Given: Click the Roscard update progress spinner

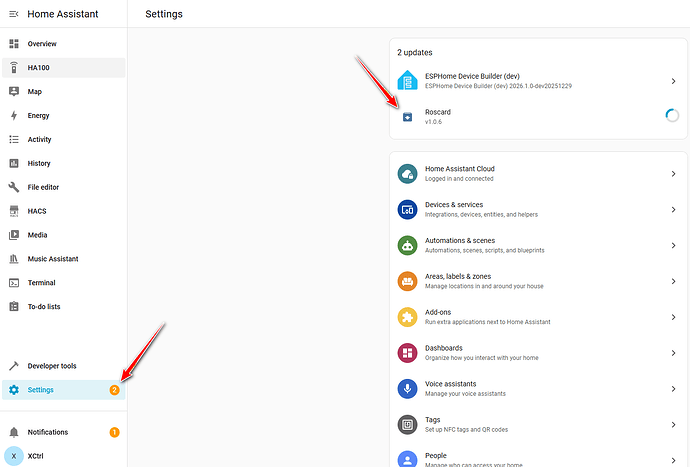Looking at the screenshot, I should click(672, 116).
